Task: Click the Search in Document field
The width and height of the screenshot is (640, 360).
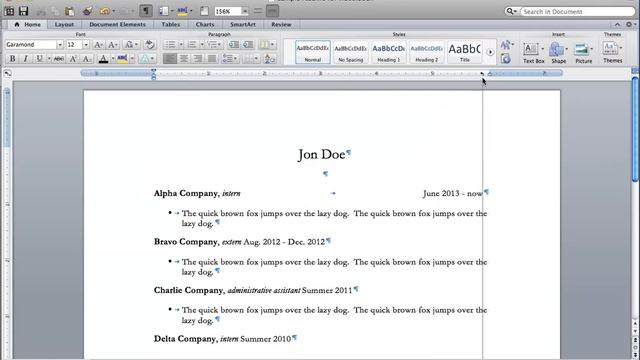Action: tap(577, 11)
